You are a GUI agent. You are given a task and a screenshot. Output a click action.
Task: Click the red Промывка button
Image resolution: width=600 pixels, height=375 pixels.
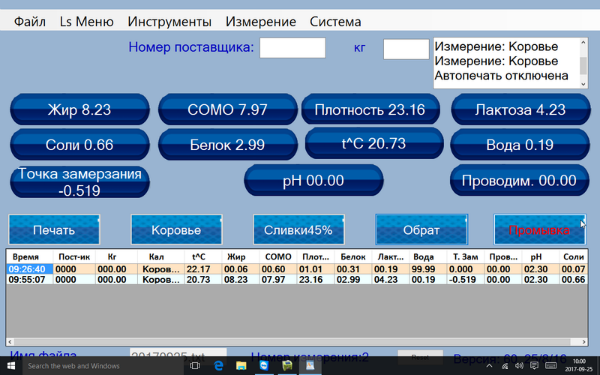(x=540, y=230)
